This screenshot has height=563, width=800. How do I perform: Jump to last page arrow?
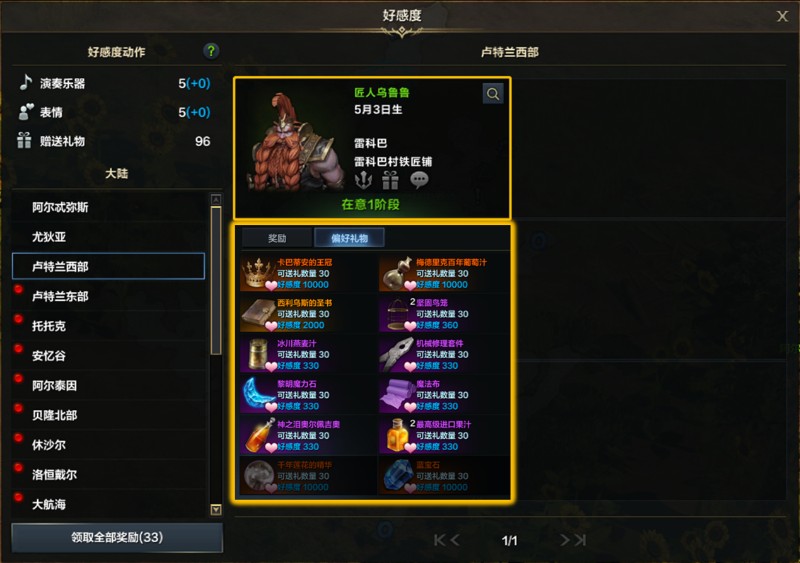pyautogui.click(x=581, y=540)
